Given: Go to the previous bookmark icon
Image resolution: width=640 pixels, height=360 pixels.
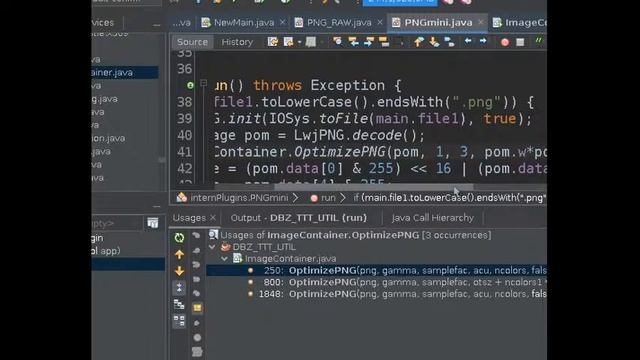Looking at the screenshot, I should point(418,42).
